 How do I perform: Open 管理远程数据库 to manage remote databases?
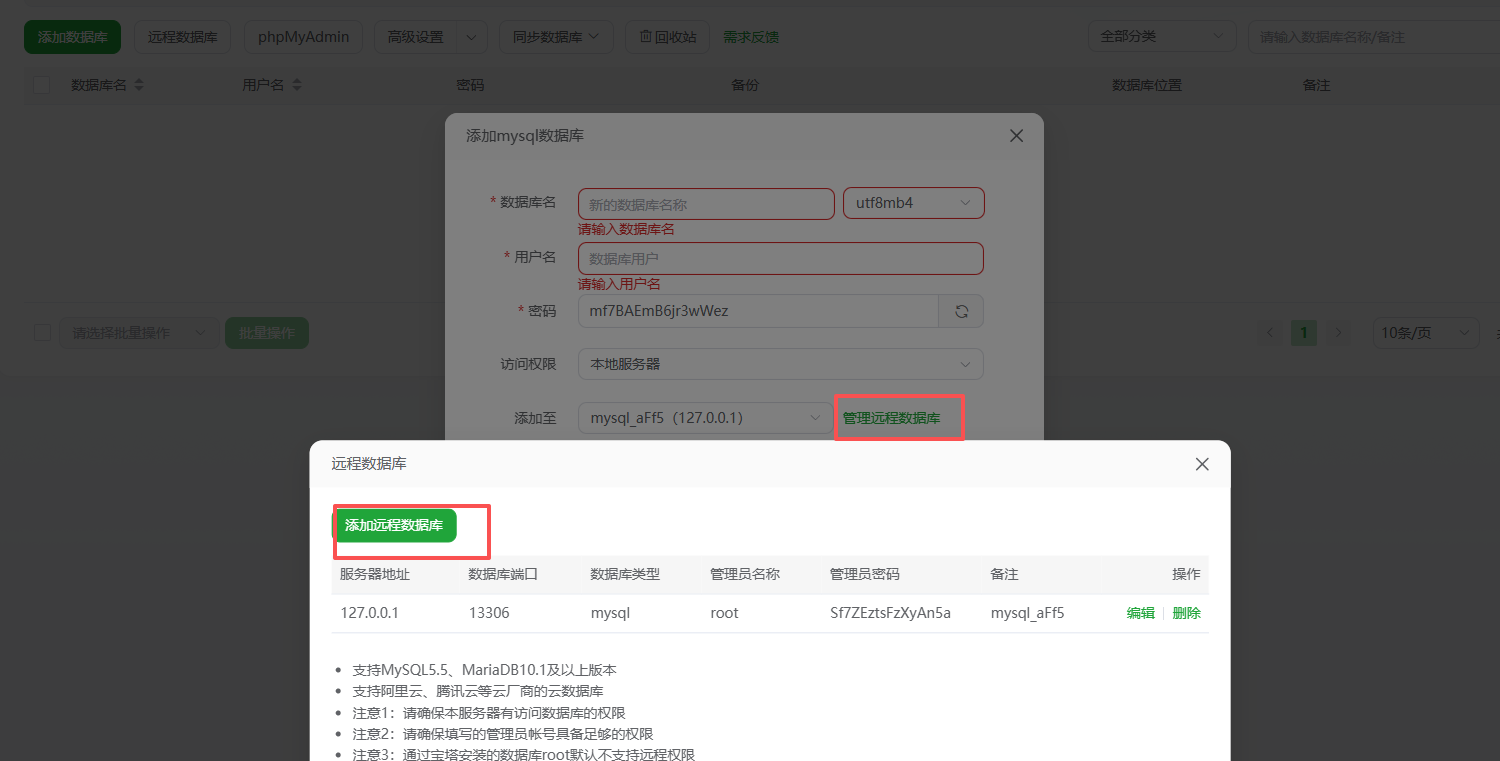point(898,417)
